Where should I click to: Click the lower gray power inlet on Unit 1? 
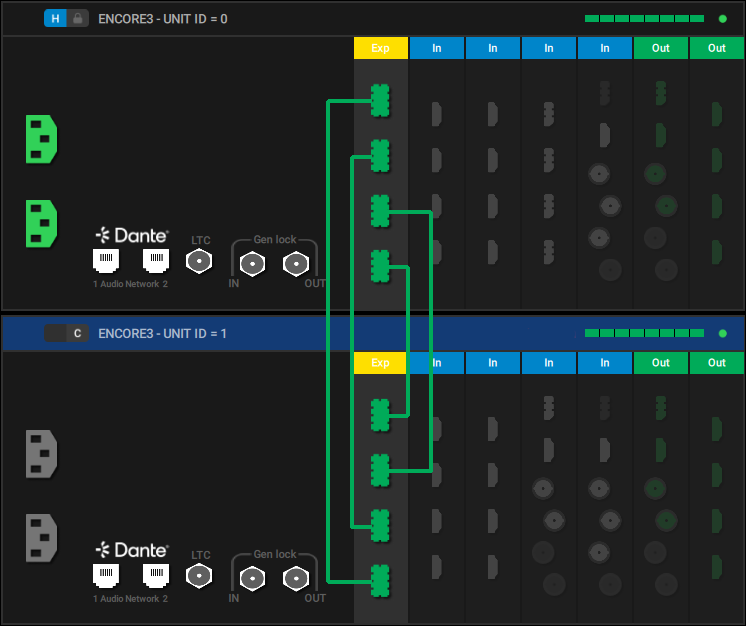tap(41, 538)
